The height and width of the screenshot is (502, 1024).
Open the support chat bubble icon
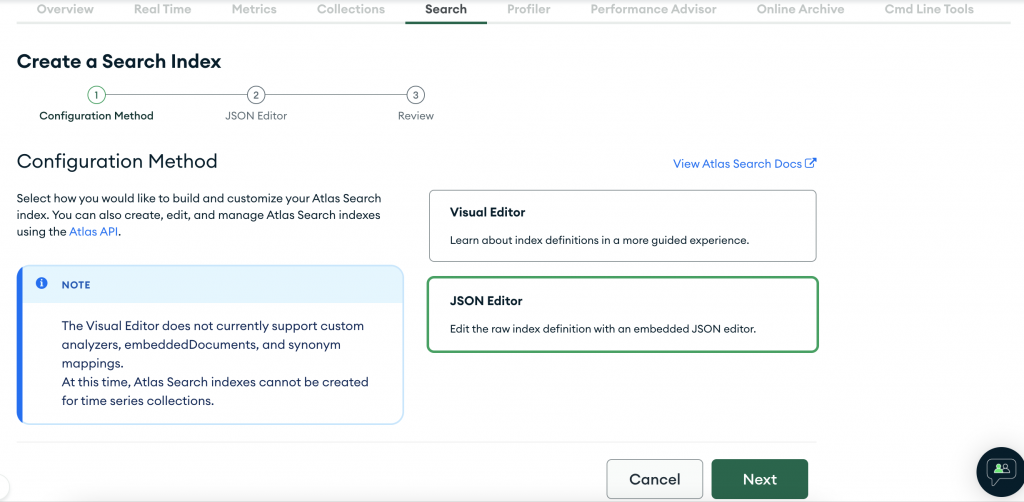pos(1000,471)
